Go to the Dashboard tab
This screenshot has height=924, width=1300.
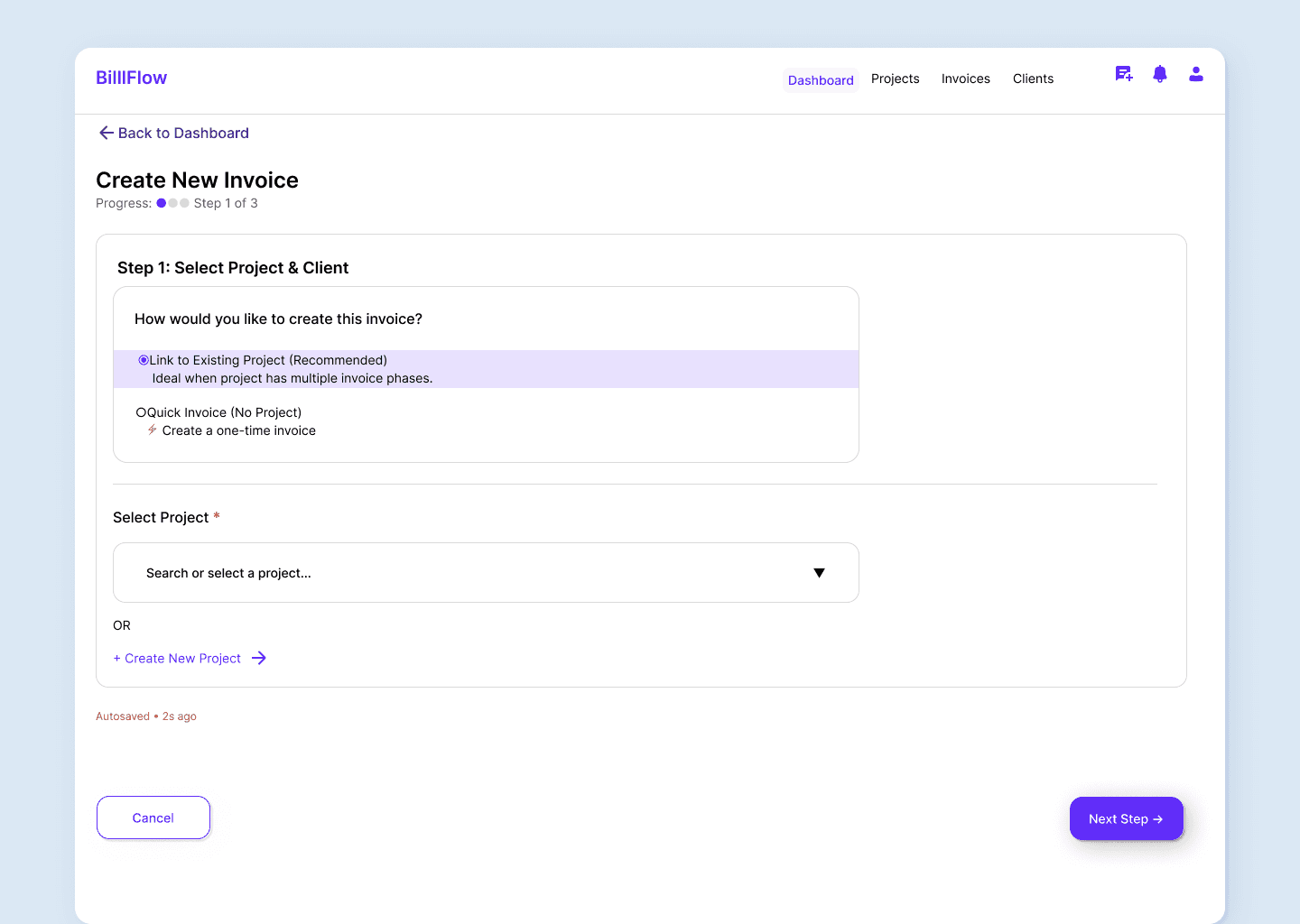(821, 80)
